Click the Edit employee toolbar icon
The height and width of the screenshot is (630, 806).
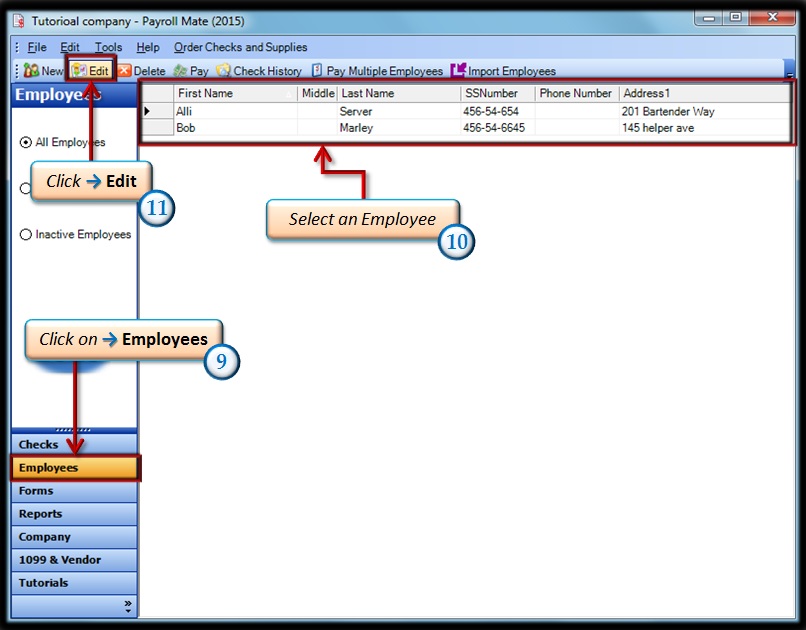[79, 70]
